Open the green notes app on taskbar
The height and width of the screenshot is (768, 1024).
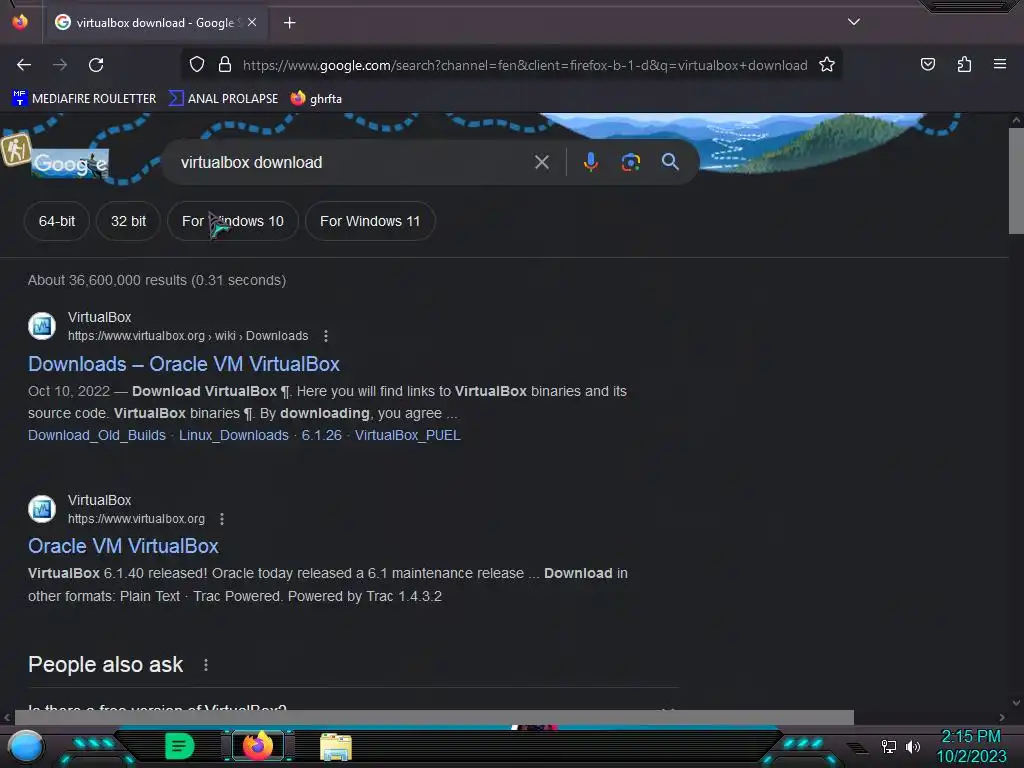pos(179,746)
